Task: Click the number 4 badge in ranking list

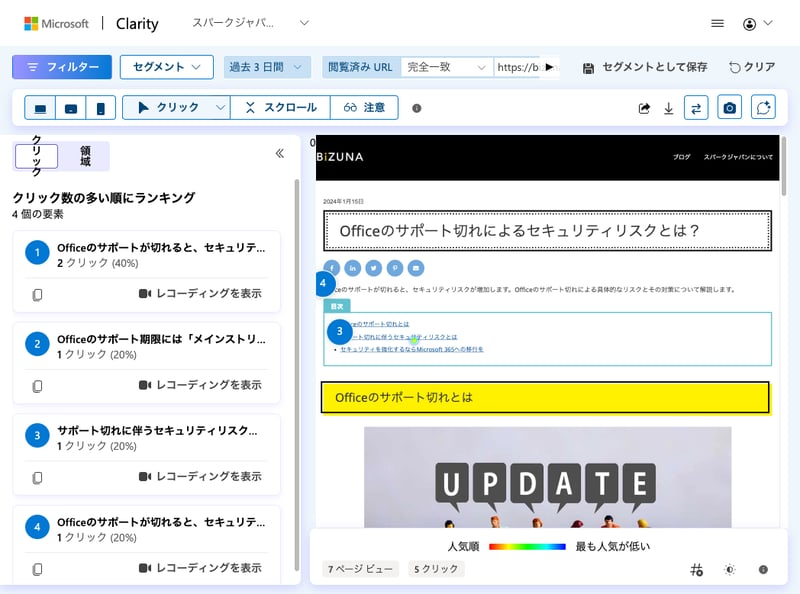Action: pyautogui.click(x=37, y=527)
